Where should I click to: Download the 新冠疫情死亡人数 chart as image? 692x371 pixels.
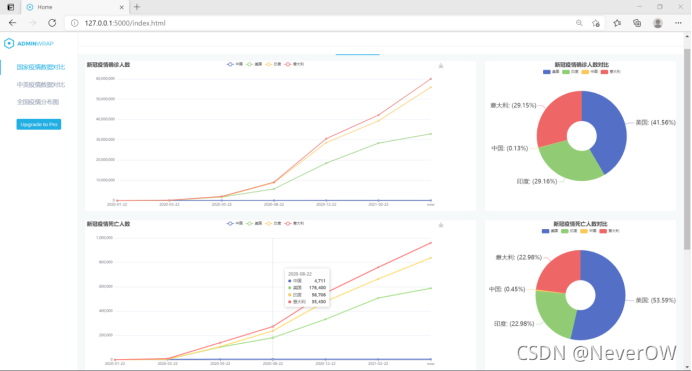click(x=440, y=225)
